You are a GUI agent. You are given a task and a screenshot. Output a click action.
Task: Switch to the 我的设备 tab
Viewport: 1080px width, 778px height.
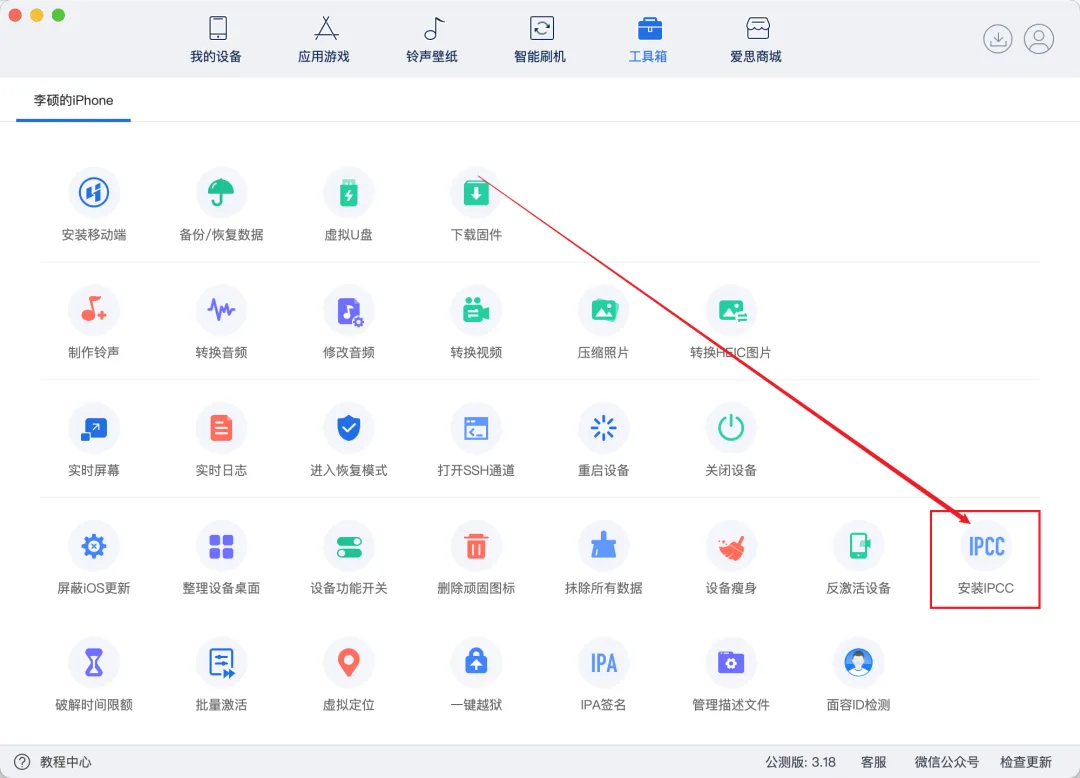tap(216, 40)
